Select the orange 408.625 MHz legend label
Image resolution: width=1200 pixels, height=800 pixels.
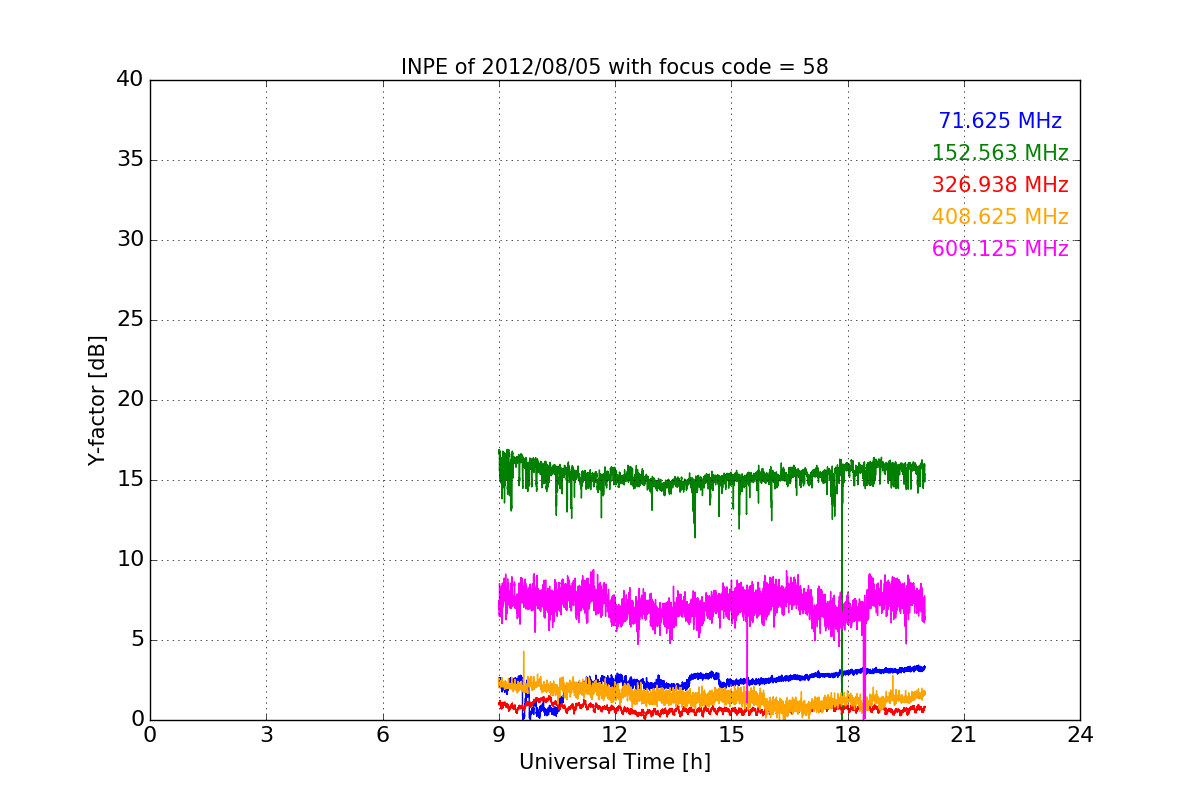pyautogui.click(x=1000, y=217)
